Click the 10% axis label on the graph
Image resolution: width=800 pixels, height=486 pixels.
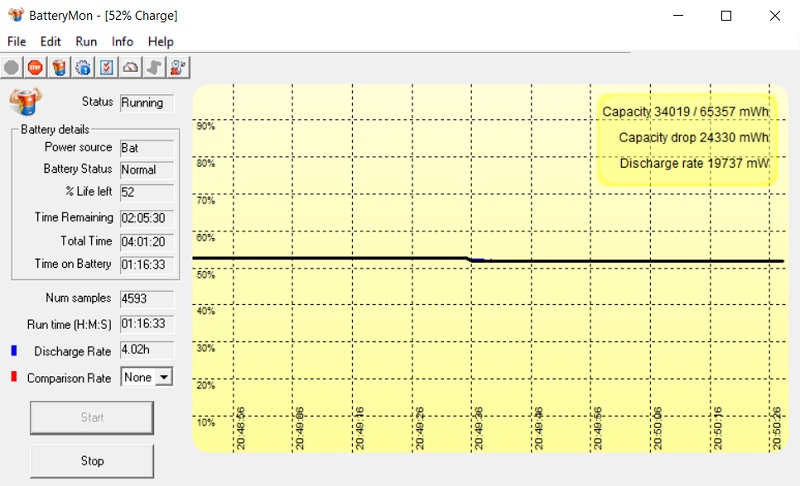point(206,423)
